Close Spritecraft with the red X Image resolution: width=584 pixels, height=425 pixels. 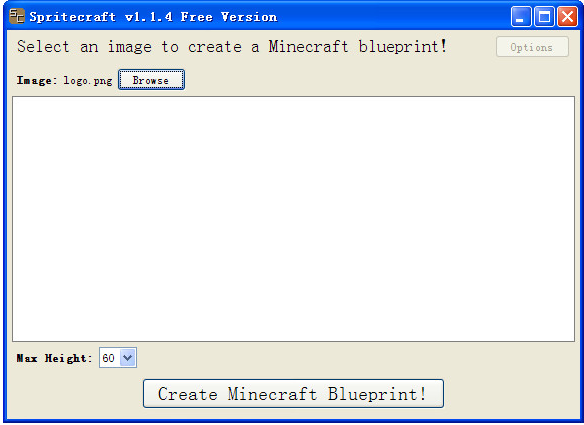567,17
